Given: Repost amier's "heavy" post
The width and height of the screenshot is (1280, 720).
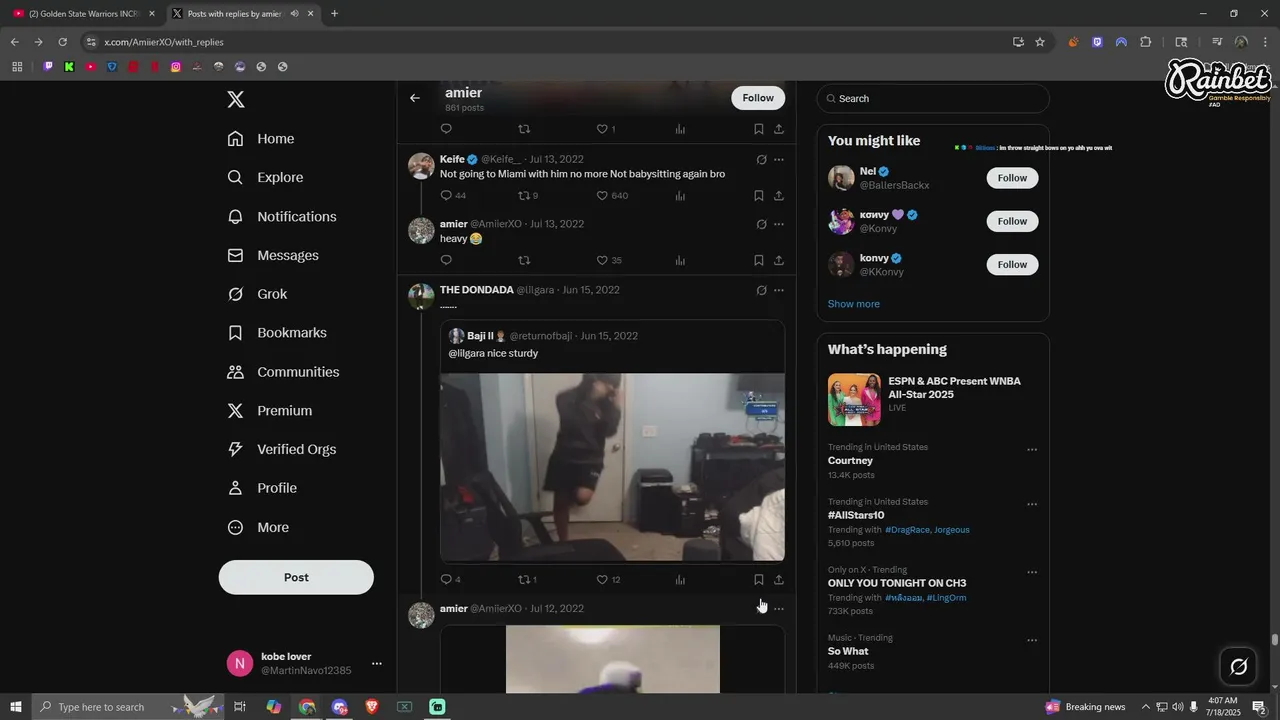Looking at the screenshot, I should point(524,260).
